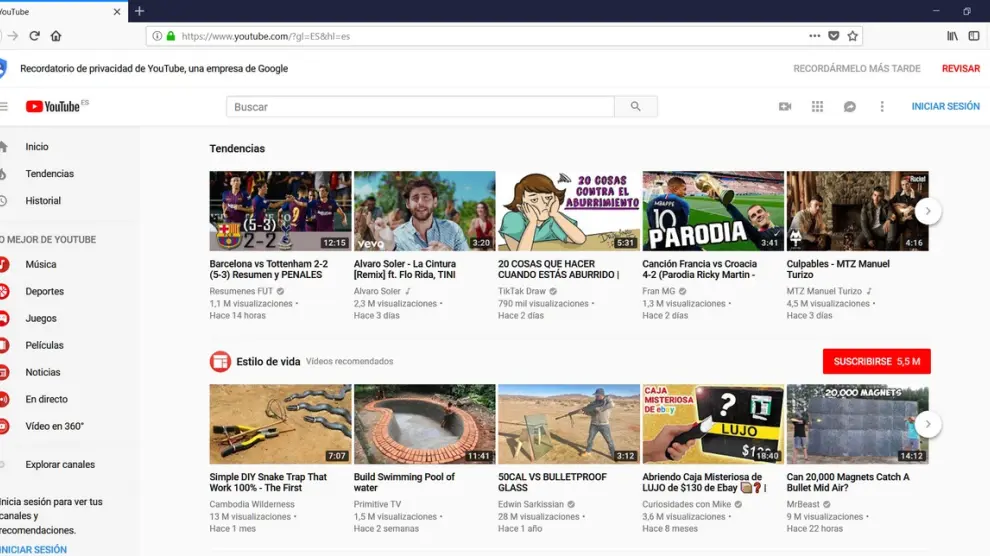990x556 pixels.
Task: Click REVISAR on the privacy reminder
Action: coord(960,69)
